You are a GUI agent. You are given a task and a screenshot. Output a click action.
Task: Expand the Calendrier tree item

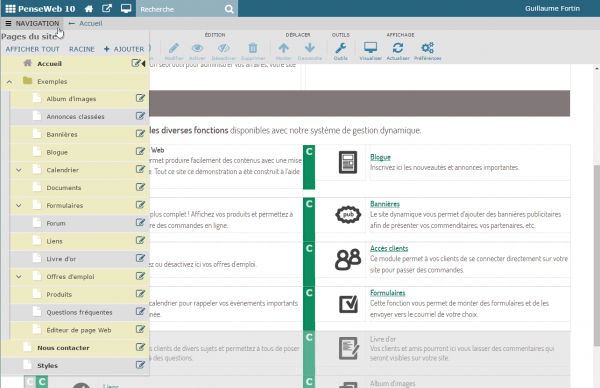pos(18,170)
